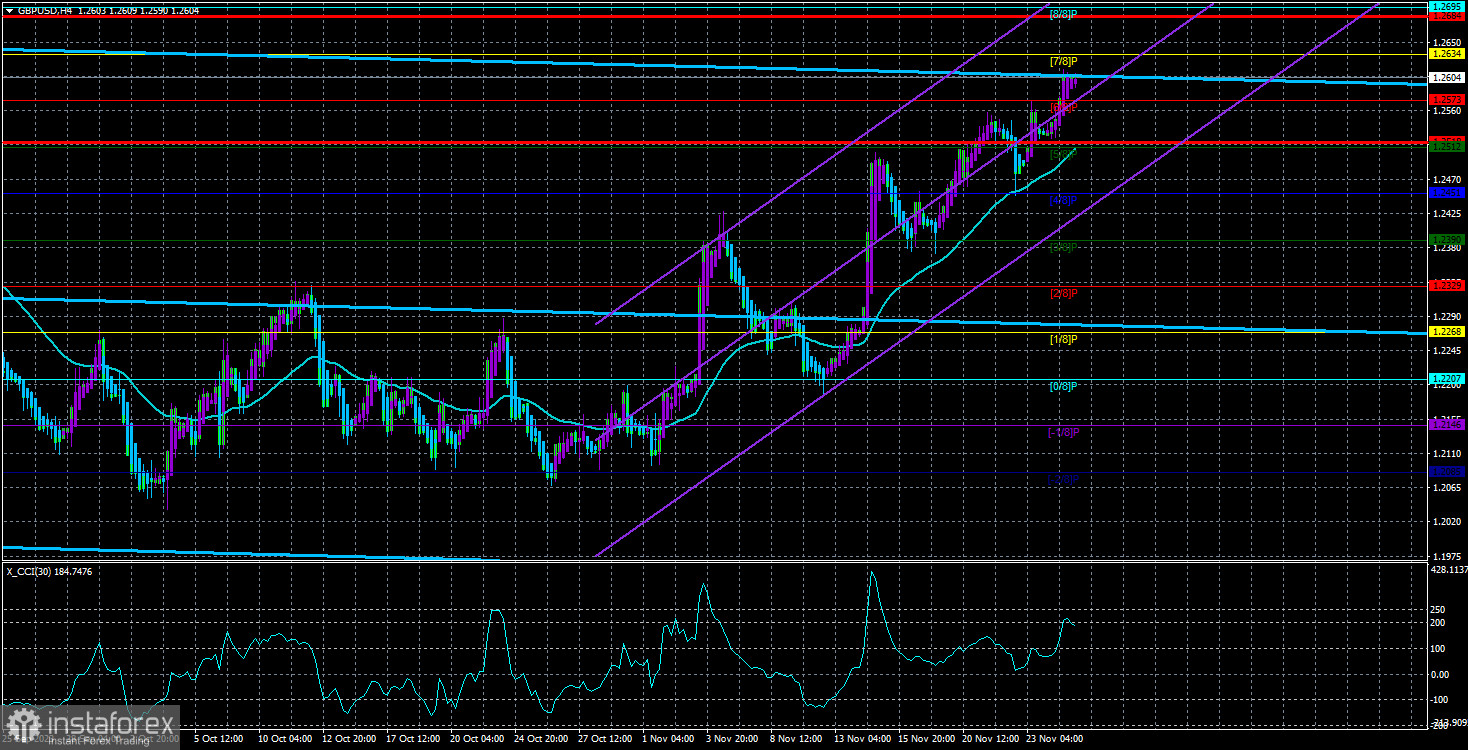Click the blue 1.2451 level tag
The height and width of the screenshot is (750, 1468).
(x=1446, y=193)
